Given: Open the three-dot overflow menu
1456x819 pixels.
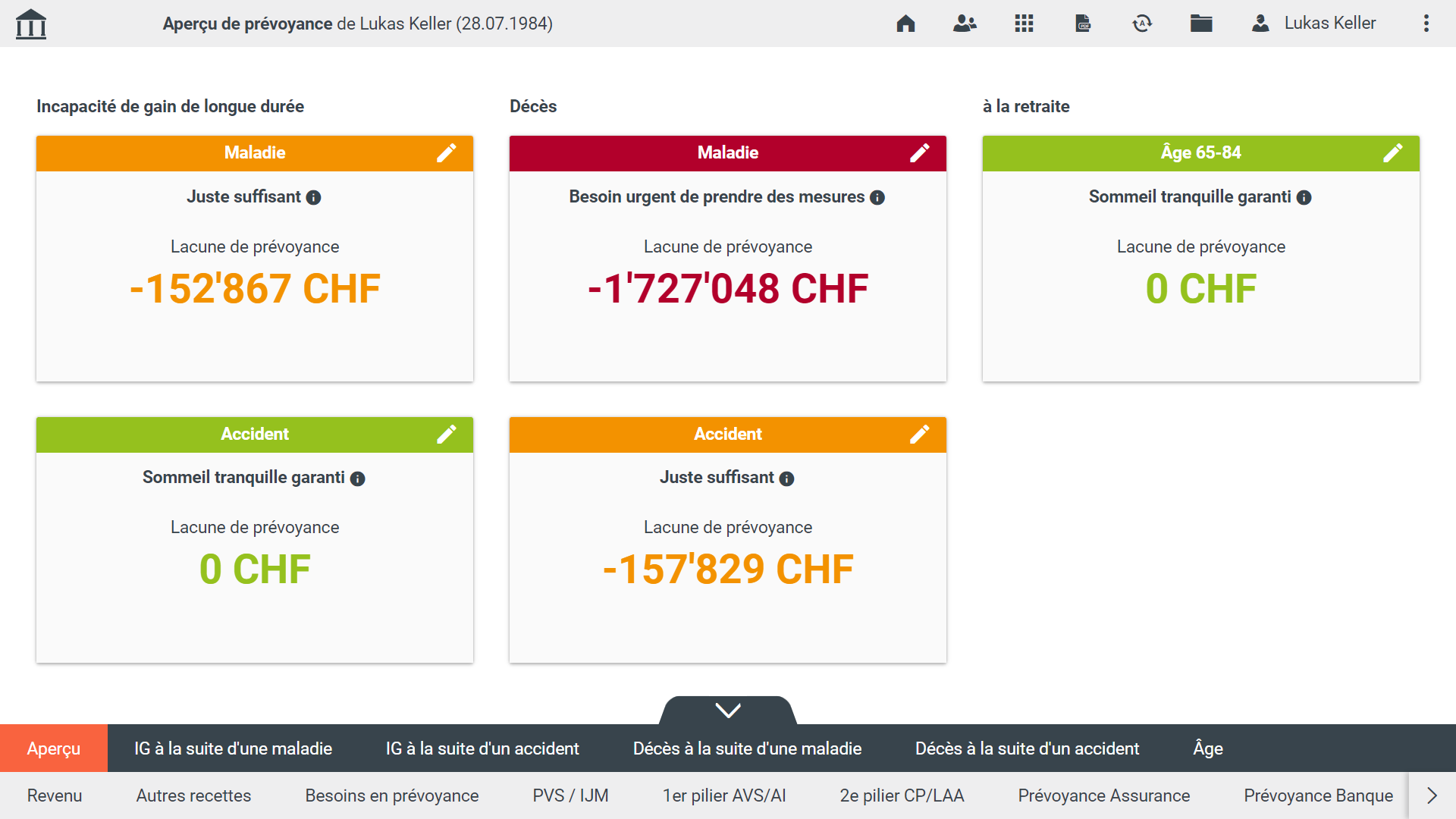Looking at the screenshot, I should (x=1426, y=24).
